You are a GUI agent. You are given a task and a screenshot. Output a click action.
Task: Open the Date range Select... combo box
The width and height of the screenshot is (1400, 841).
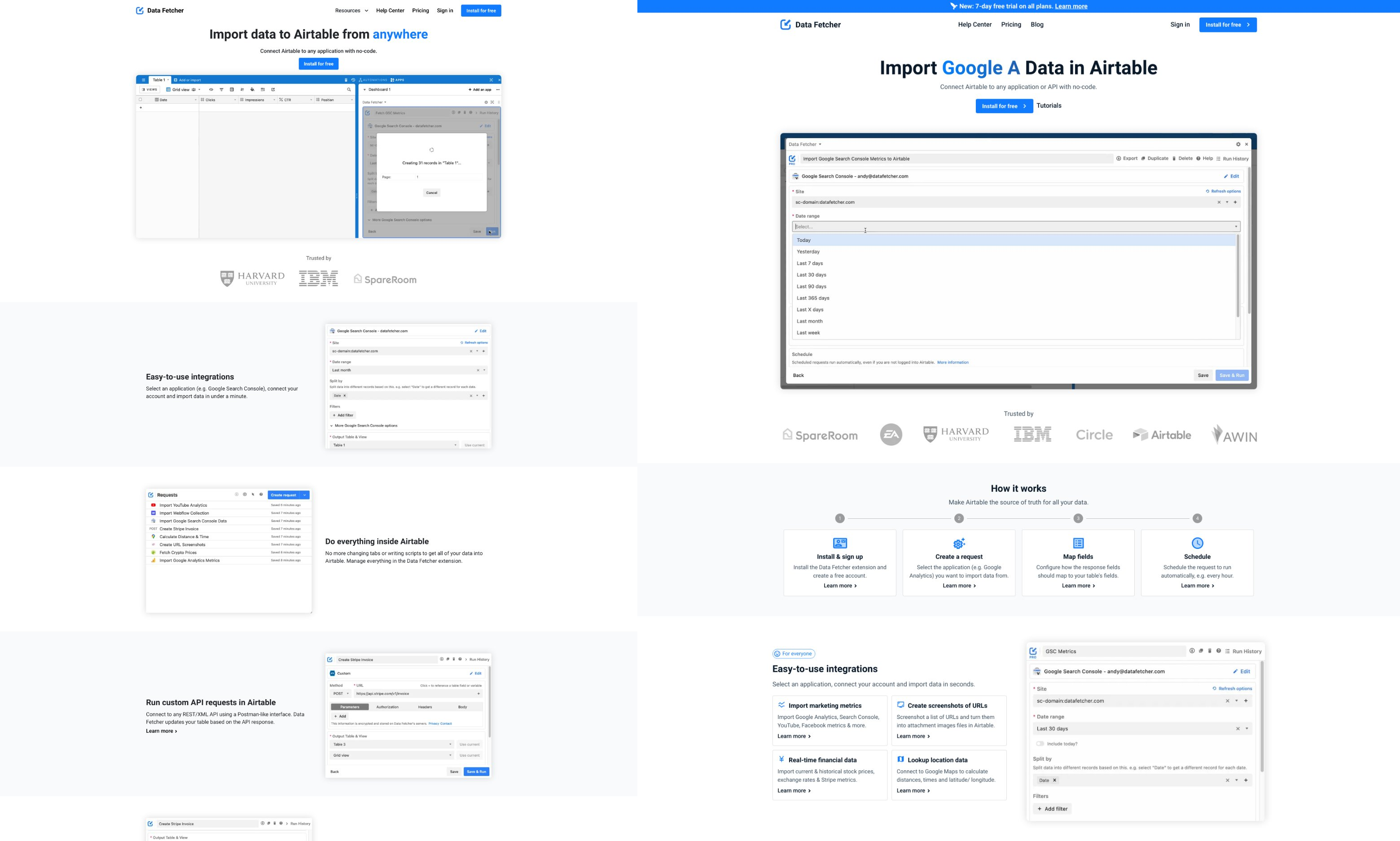click(1016, 227)
